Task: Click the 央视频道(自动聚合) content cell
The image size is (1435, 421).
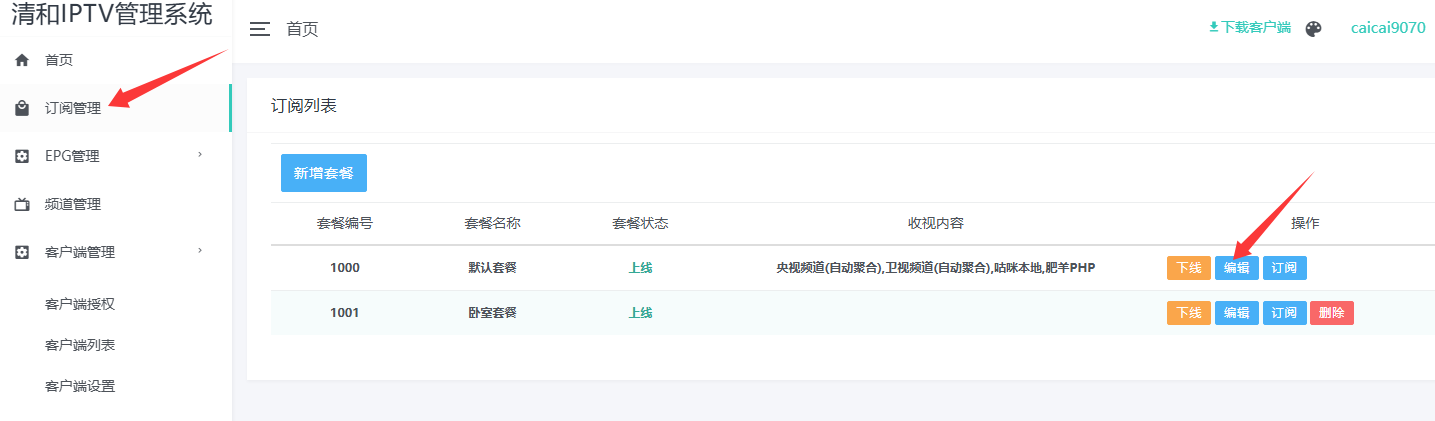Action: pos(936,268)
